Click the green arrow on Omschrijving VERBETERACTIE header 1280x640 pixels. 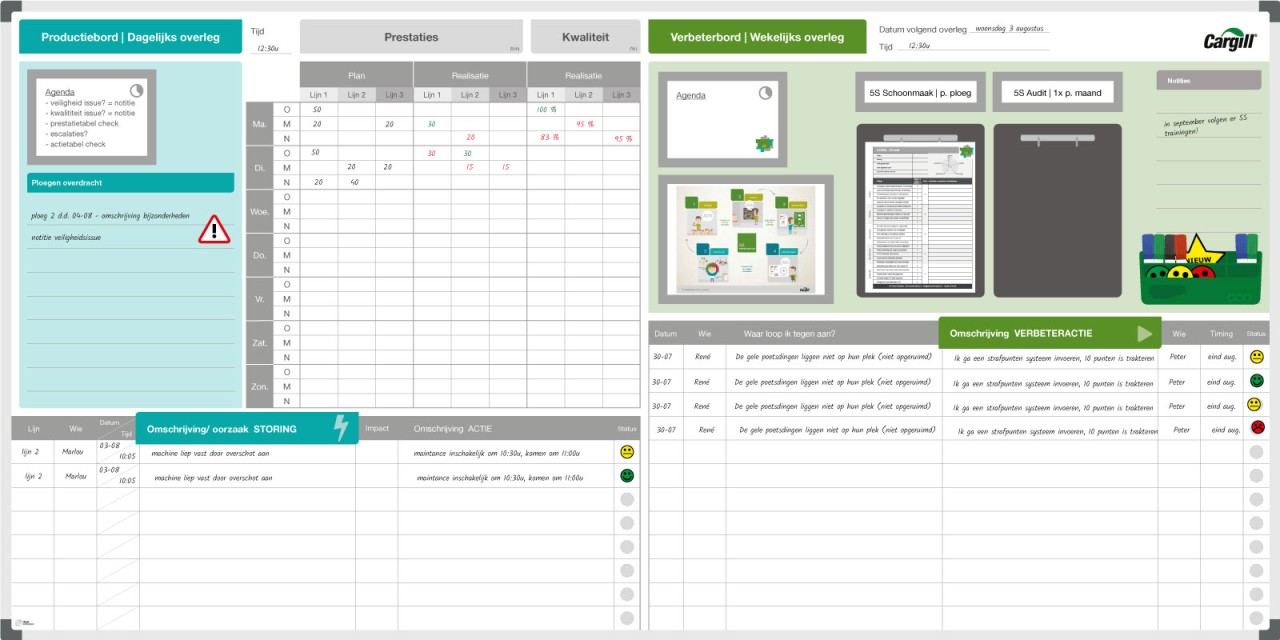pos(1146,332)
